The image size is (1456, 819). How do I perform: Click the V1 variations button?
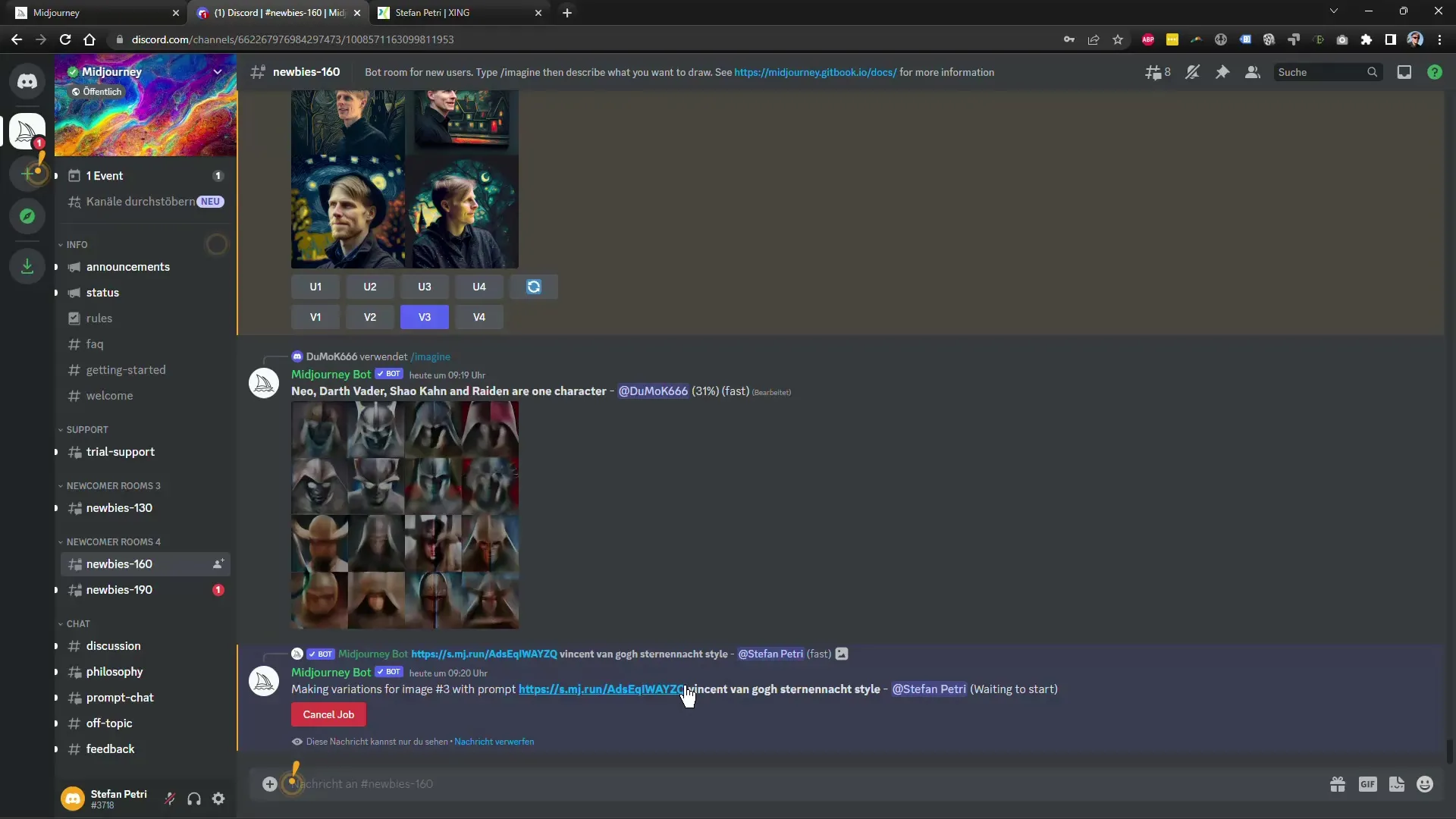[315, 317]
